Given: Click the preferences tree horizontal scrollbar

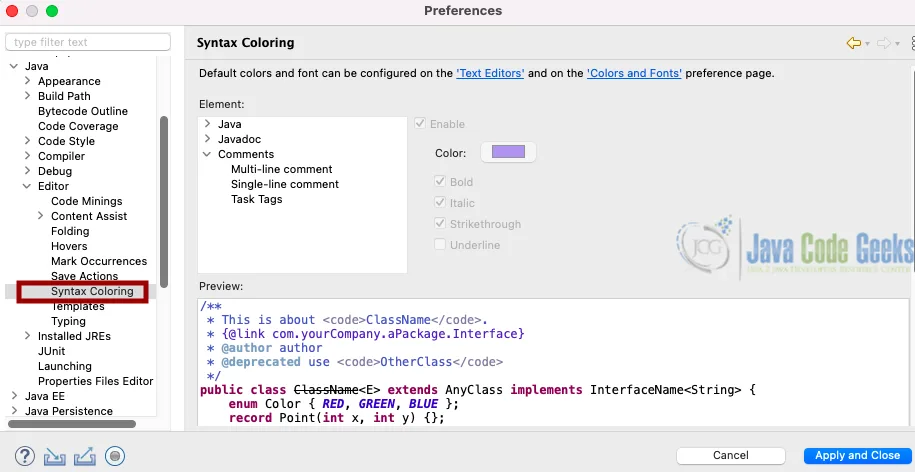Looking at the screenshot, I should 72,424.
